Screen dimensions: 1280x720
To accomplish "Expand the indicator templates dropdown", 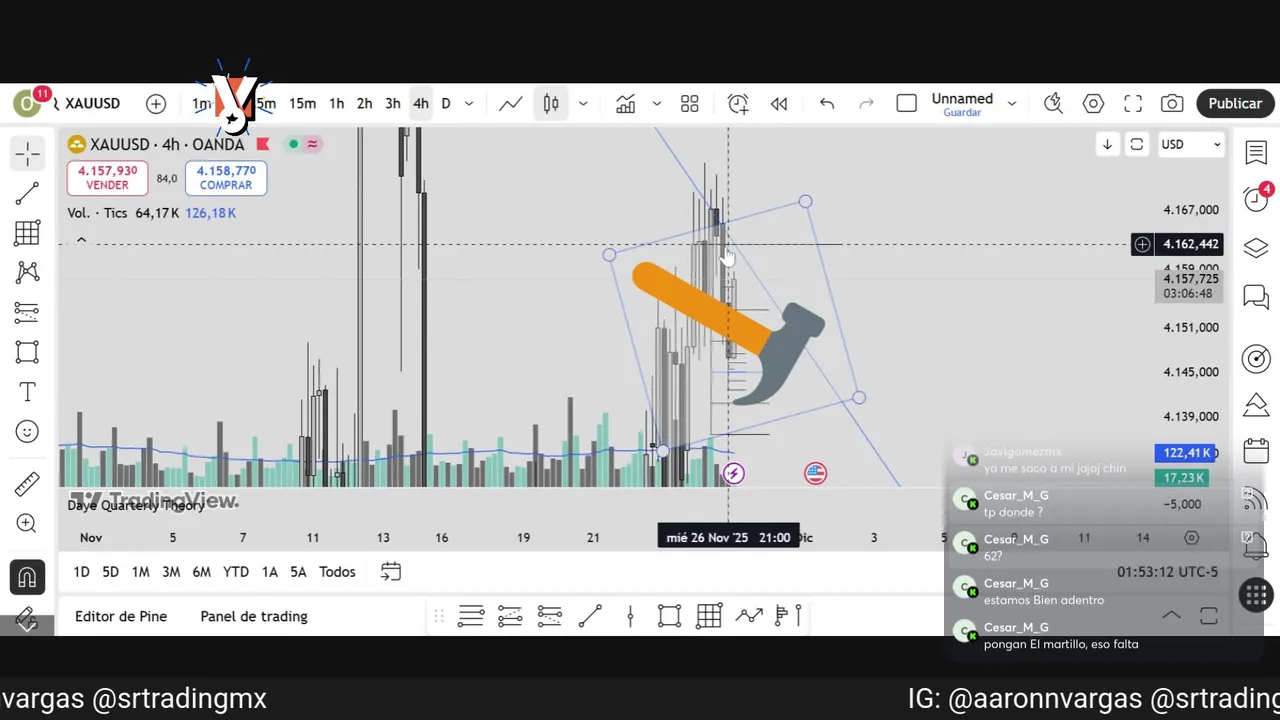I will tap(657, 103).
